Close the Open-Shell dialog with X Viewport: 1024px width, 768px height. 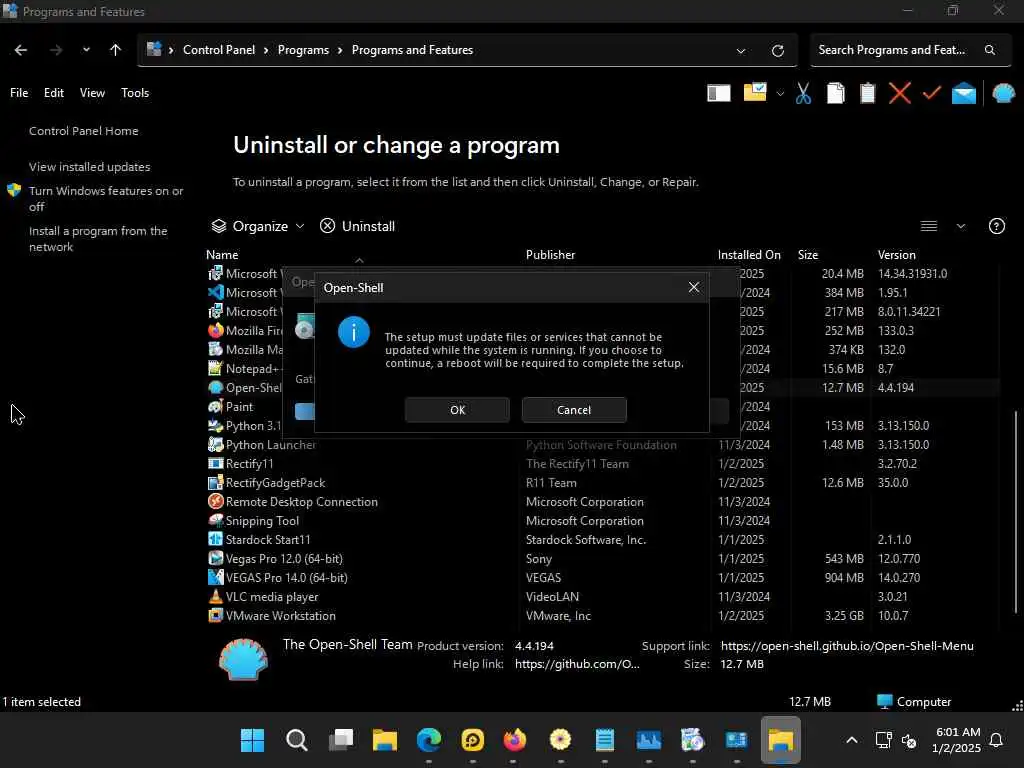(694, 287)
